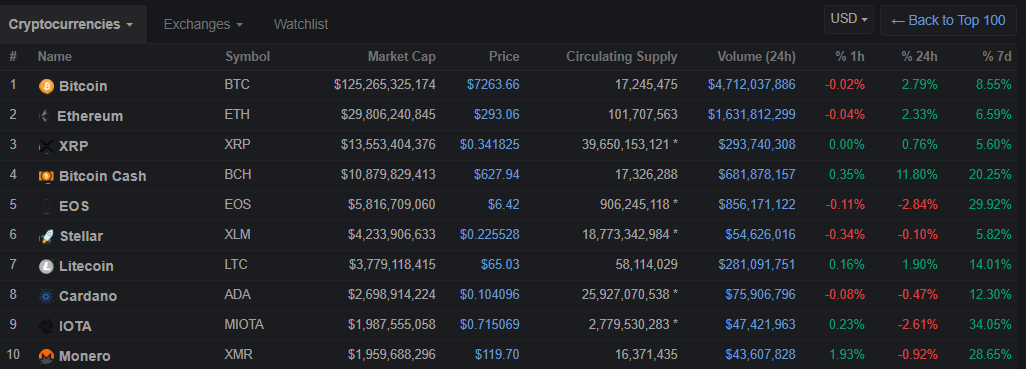This screenshot has width=1026, height=369.
Task: Switch to the Watchlist tab
Action: 301,24
